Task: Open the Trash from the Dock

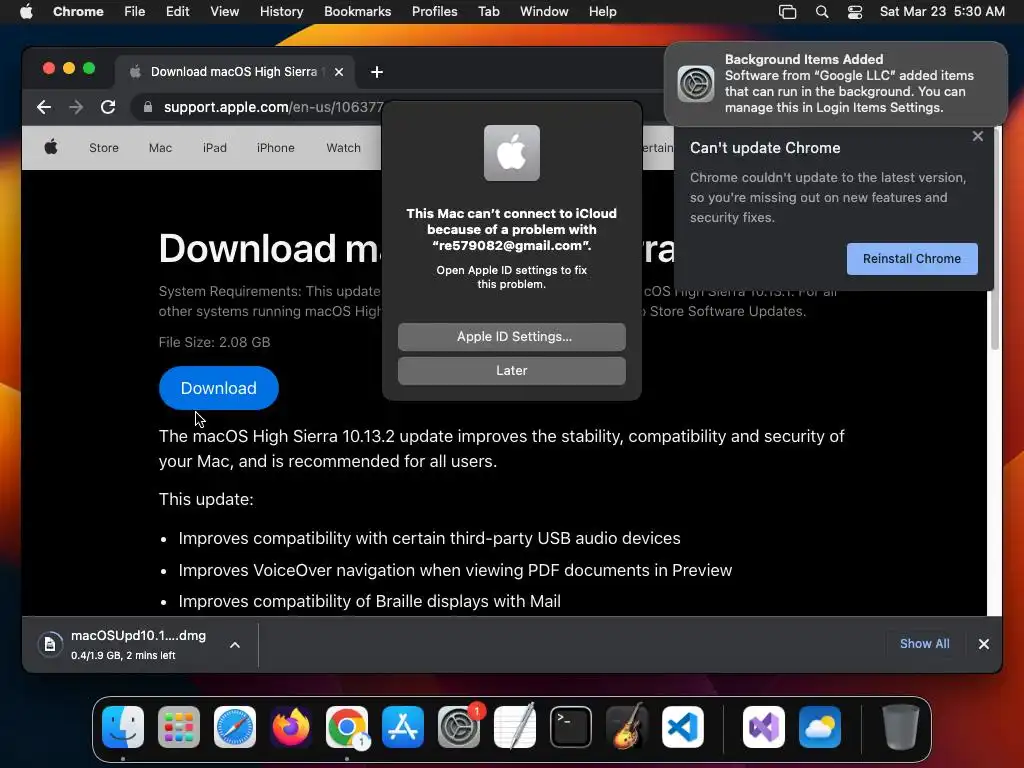Action: [x=901, y=727]
